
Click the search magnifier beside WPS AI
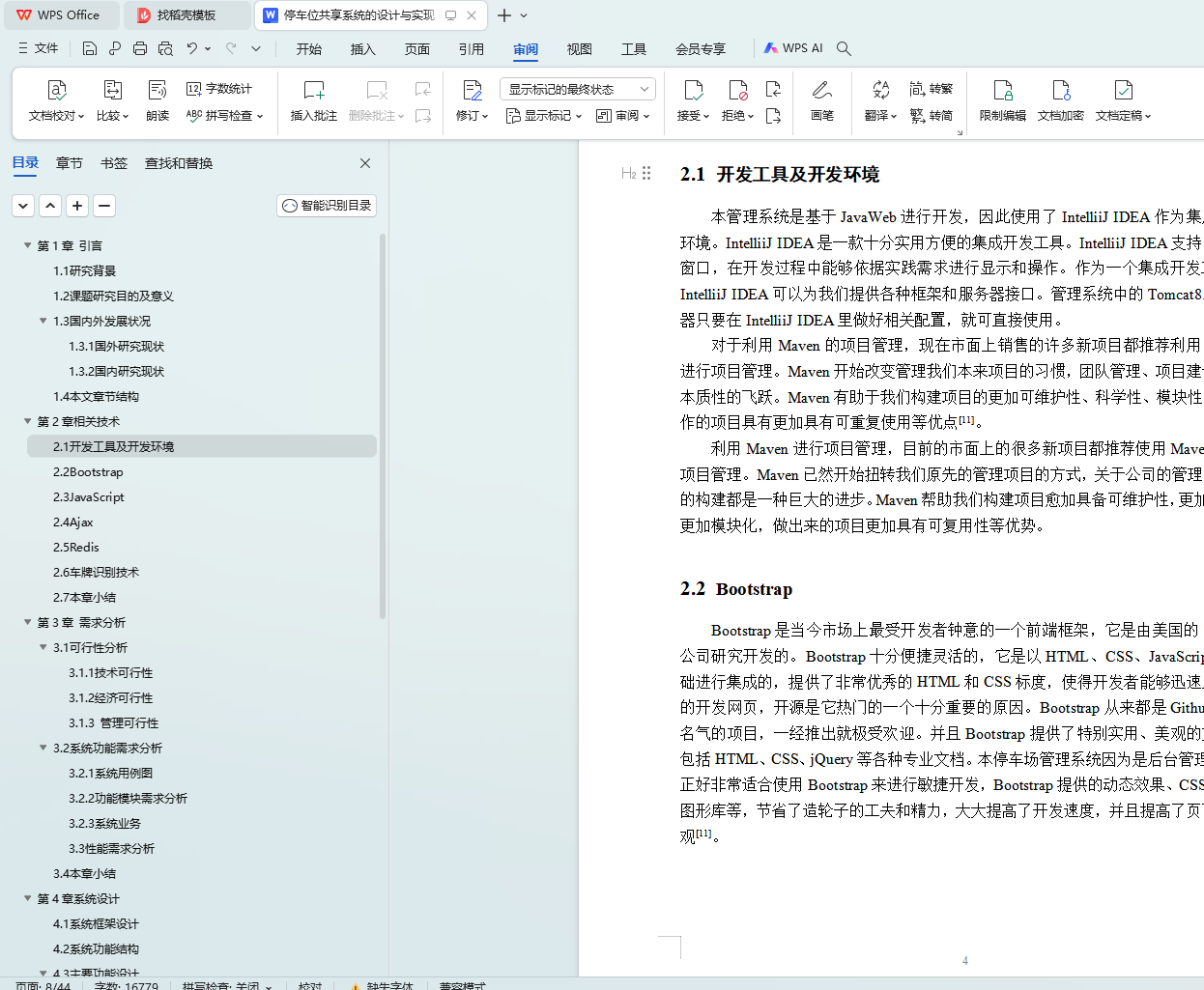click(x=844, y=48)
